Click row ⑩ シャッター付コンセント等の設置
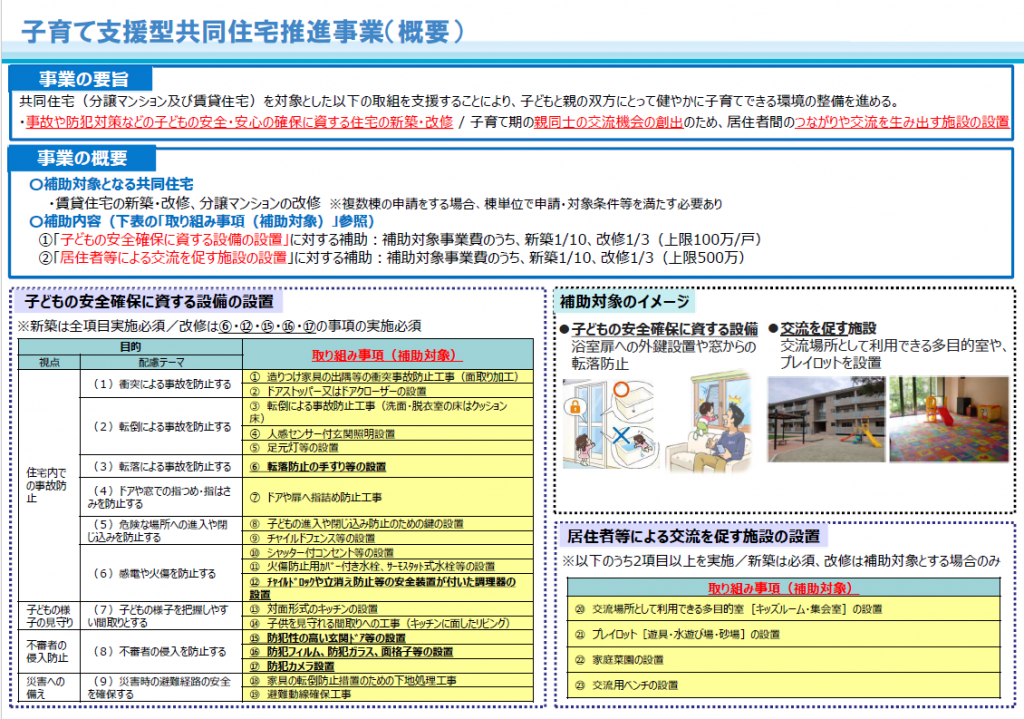 tap(388, 552)
